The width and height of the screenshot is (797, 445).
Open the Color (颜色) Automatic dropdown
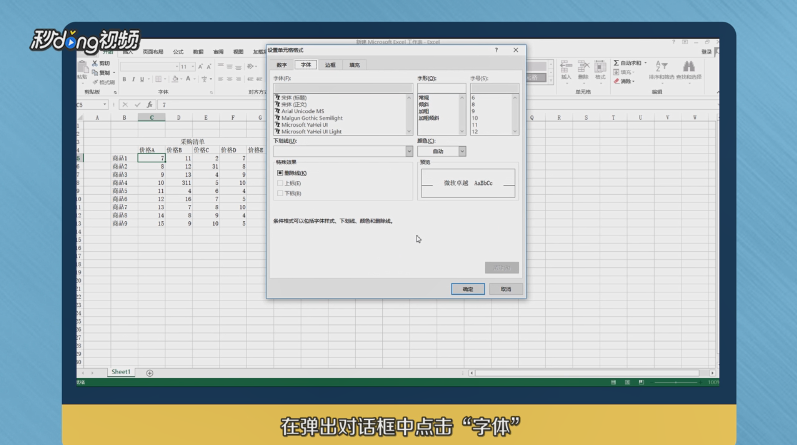[462, 151]
